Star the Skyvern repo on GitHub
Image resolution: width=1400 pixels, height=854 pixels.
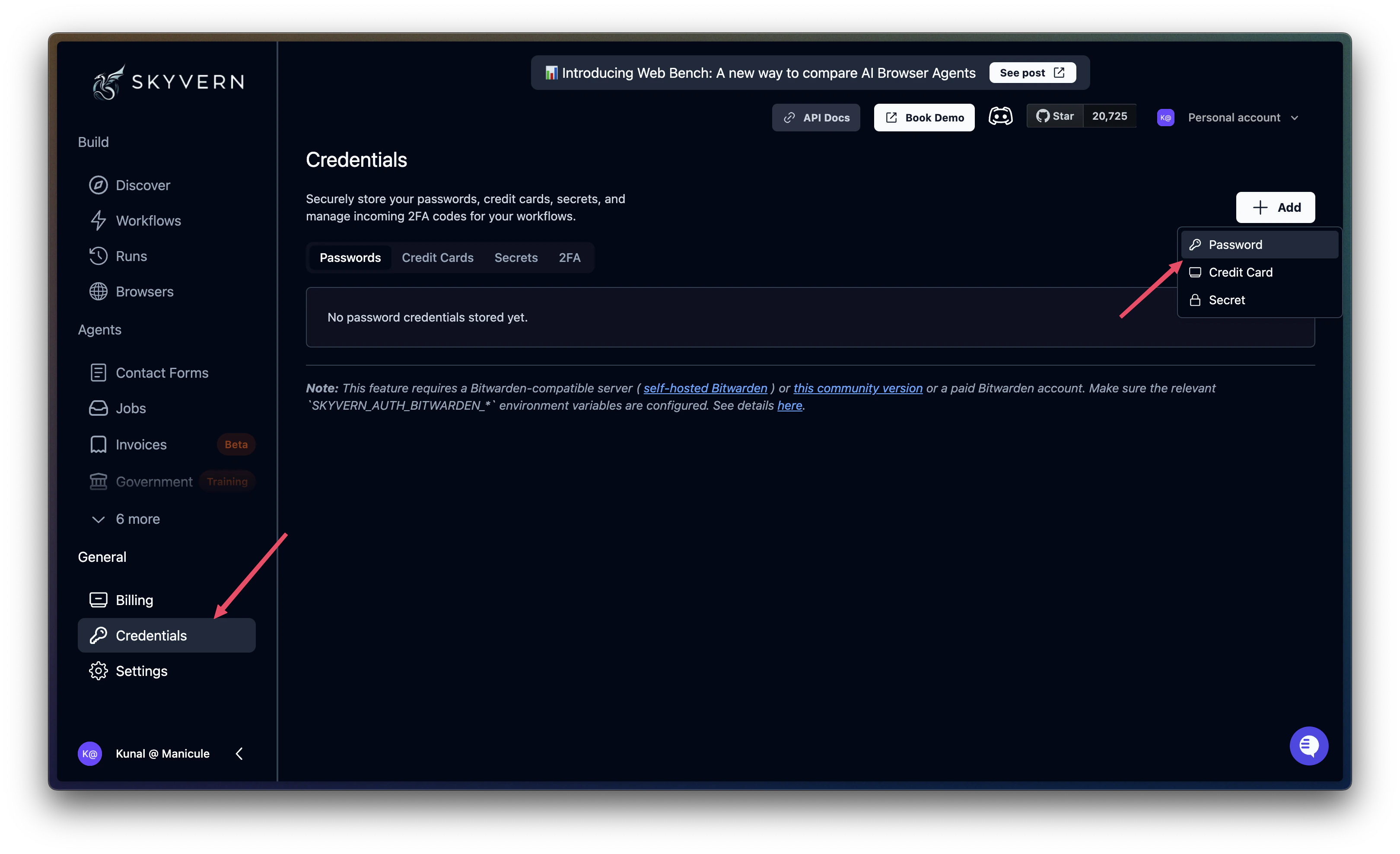[1056, 115]
